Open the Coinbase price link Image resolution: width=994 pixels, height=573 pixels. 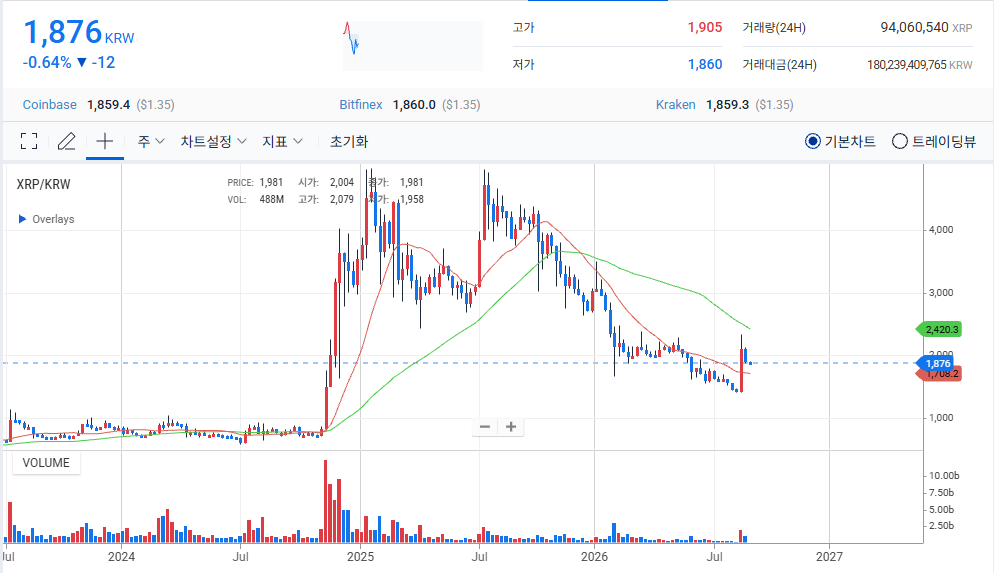pyautogui.click(x=49, y=105)
